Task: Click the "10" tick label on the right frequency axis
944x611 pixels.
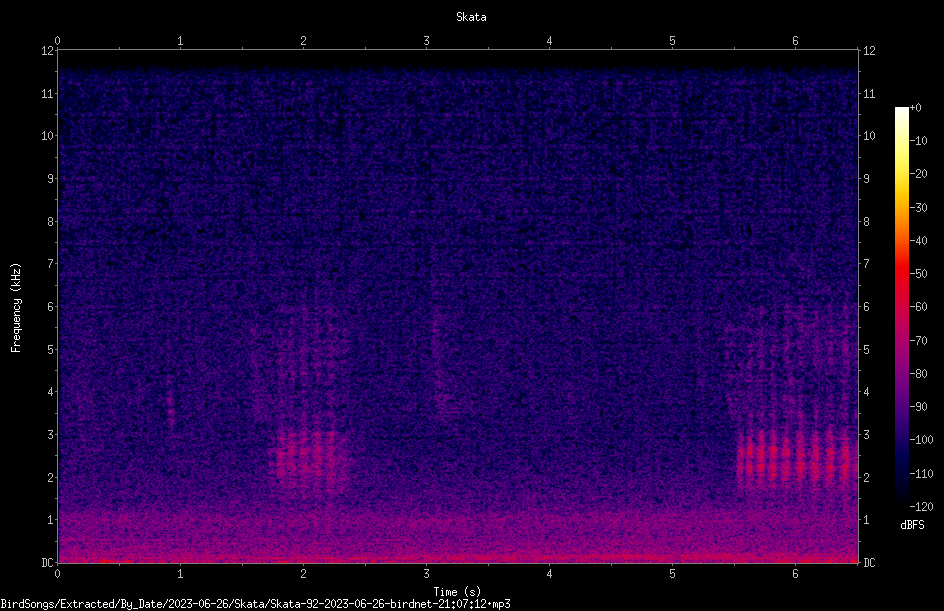Action: 869,136
